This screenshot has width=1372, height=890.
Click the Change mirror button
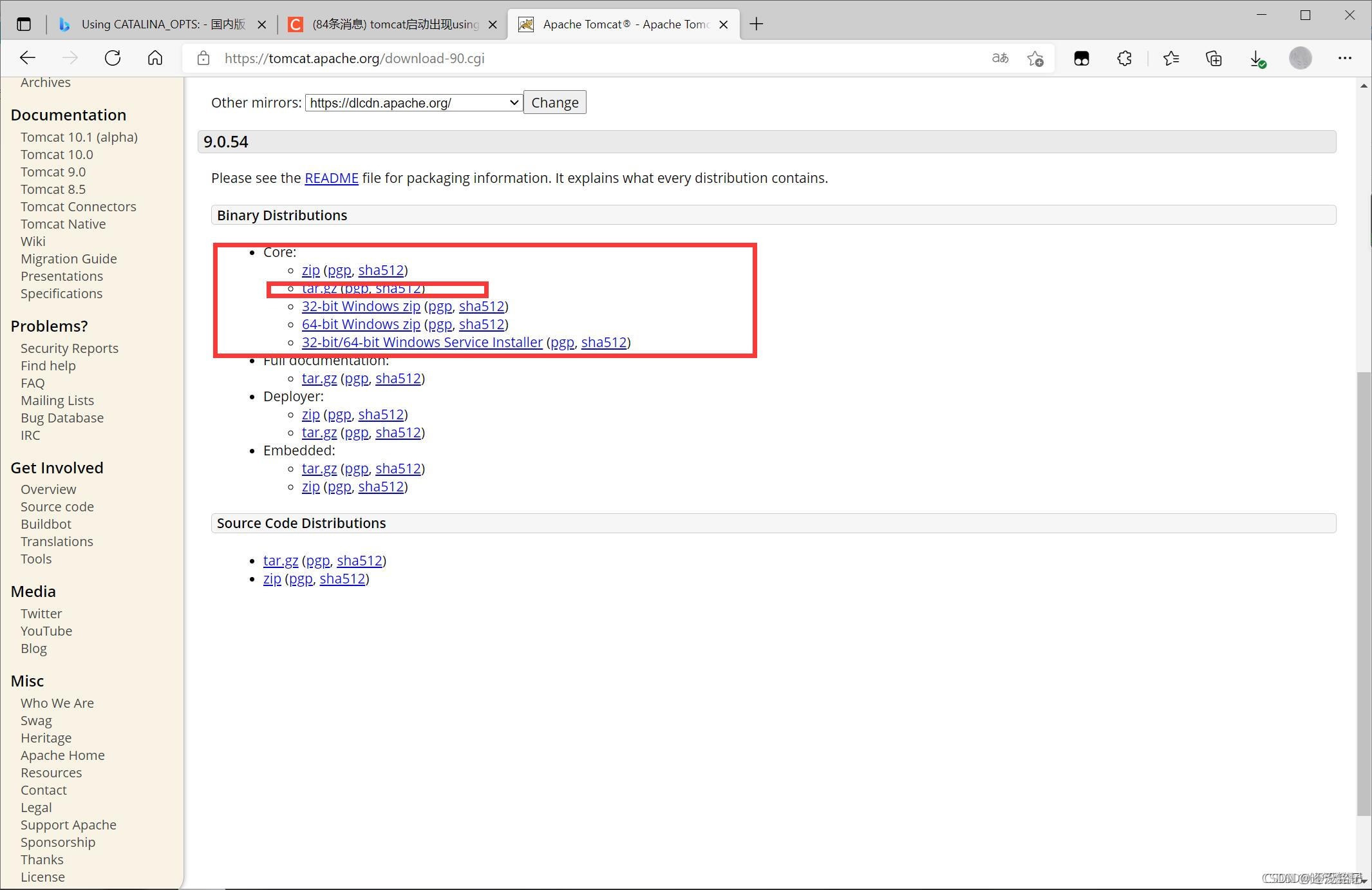coord(555,102)
